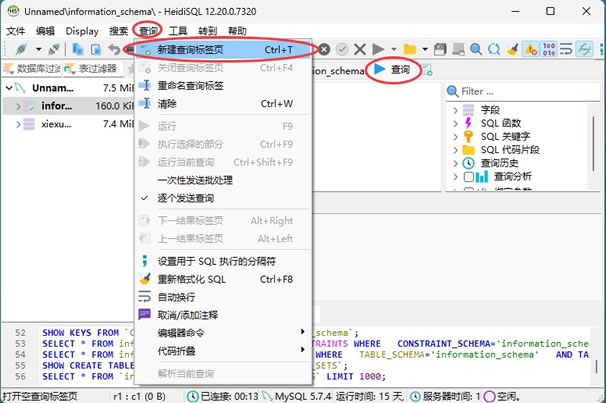Open the Display menu

82,31
